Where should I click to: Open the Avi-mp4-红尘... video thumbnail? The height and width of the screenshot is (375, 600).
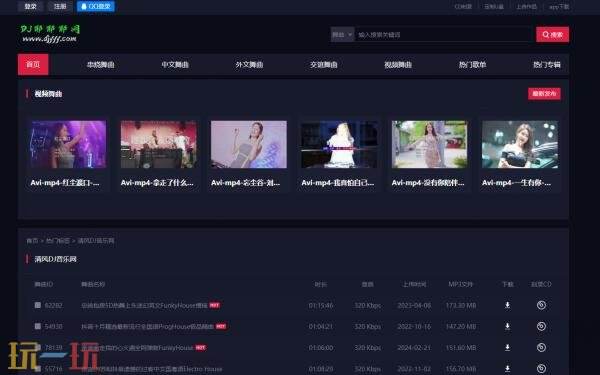(x=68, y=144)
